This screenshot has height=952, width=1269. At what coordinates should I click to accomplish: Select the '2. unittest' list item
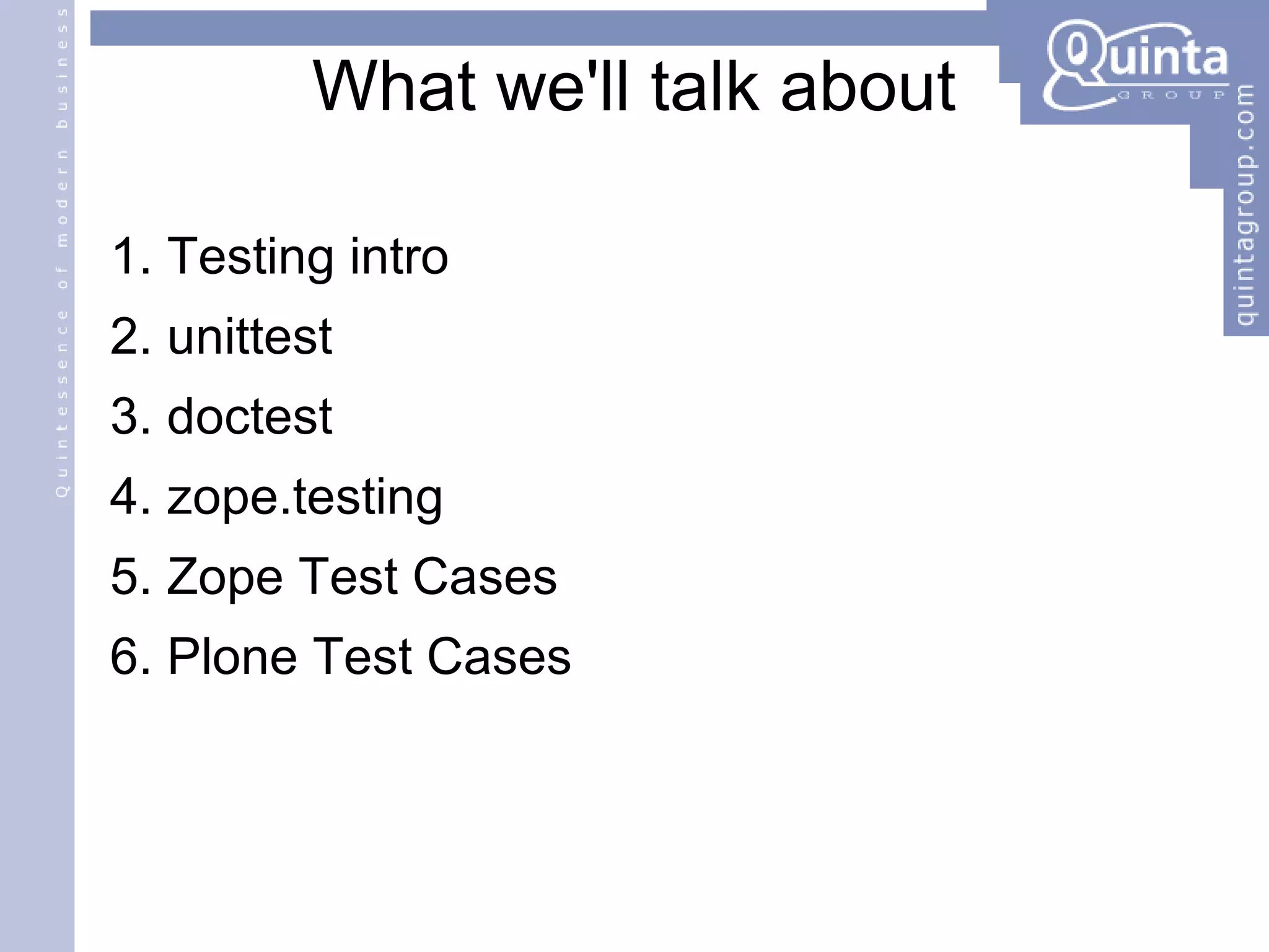(221, 336)
